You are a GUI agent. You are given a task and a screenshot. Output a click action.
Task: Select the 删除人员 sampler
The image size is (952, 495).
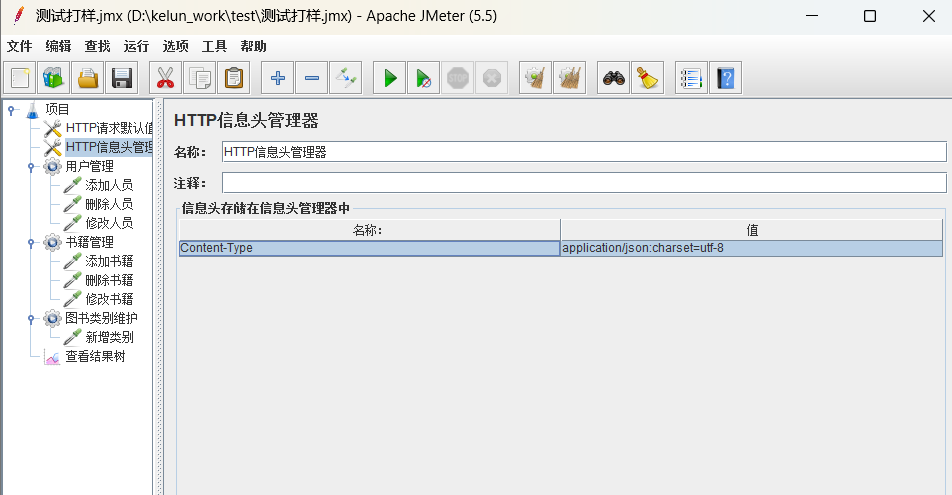tap(109, 204)
